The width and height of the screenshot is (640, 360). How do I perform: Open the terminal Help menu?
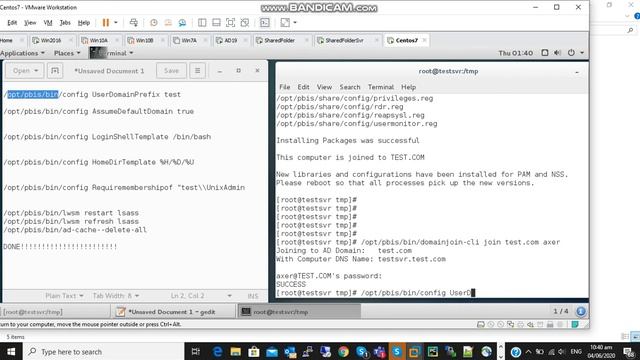pyautogui.click(x=408, y=87)
